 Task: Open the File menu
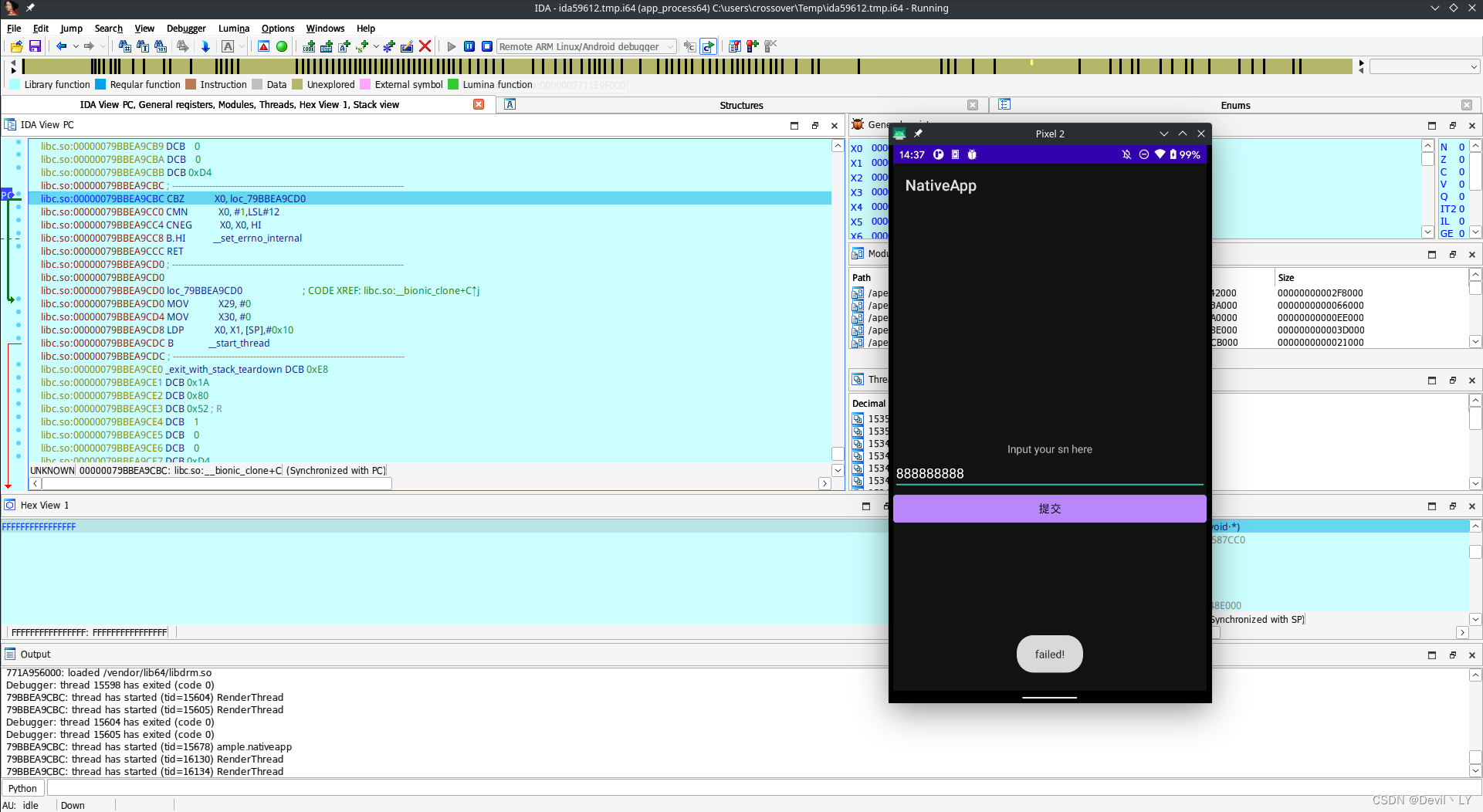(x=14, y=28)
